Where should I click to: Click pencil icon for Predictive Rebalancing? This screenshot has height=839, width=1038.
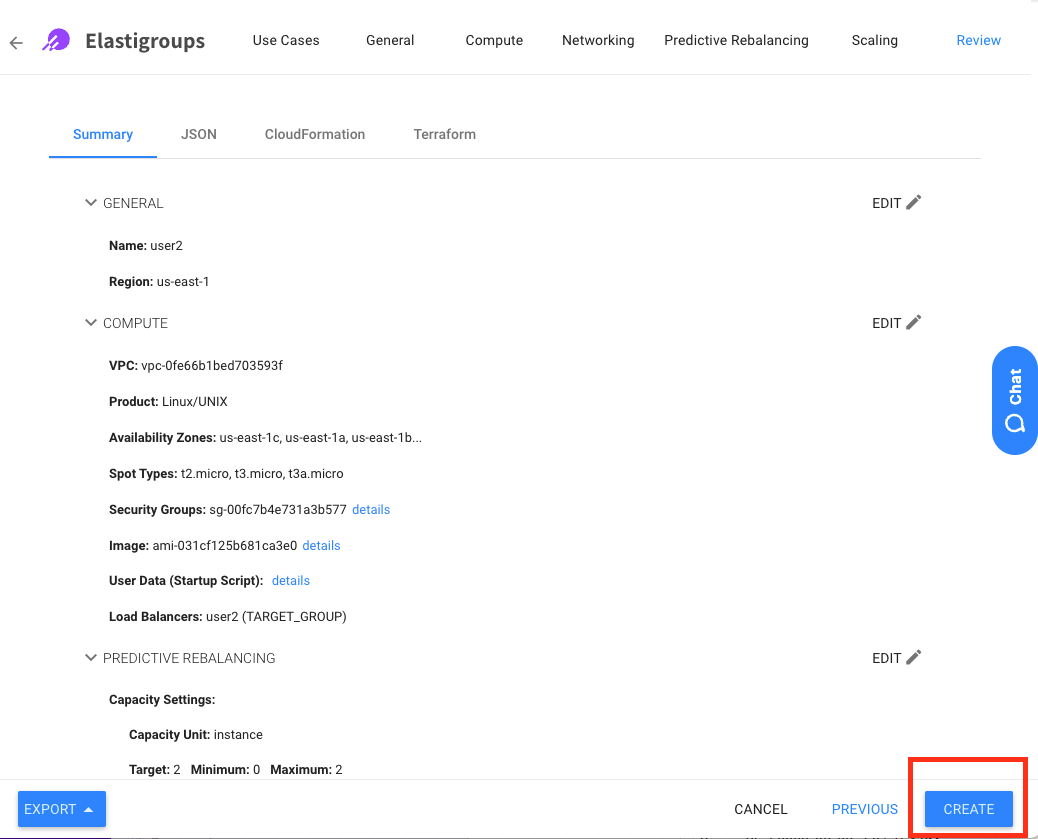click(913, 658)
